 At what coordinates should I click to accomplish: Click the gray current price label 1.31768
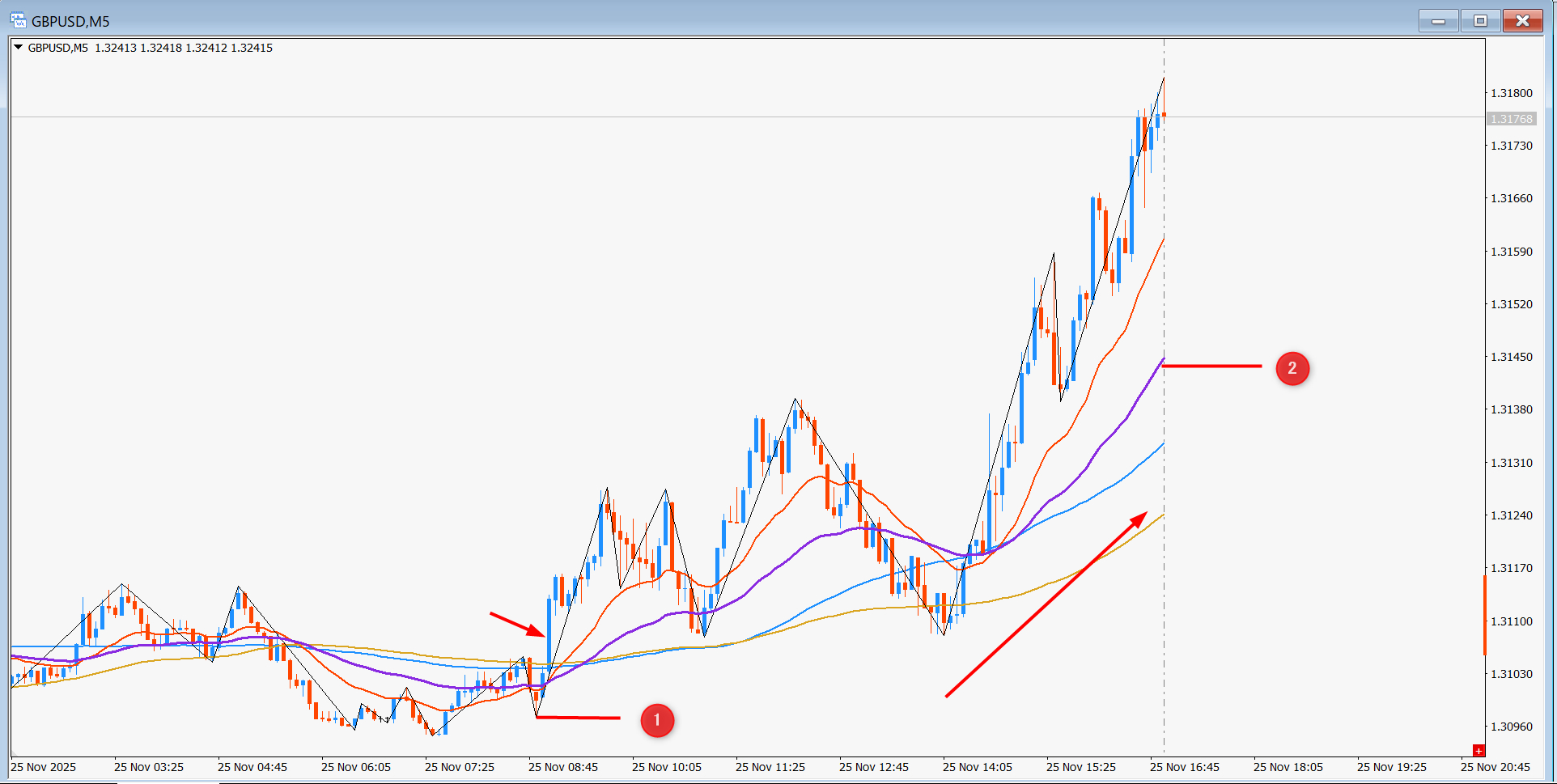click(1512, 119)
